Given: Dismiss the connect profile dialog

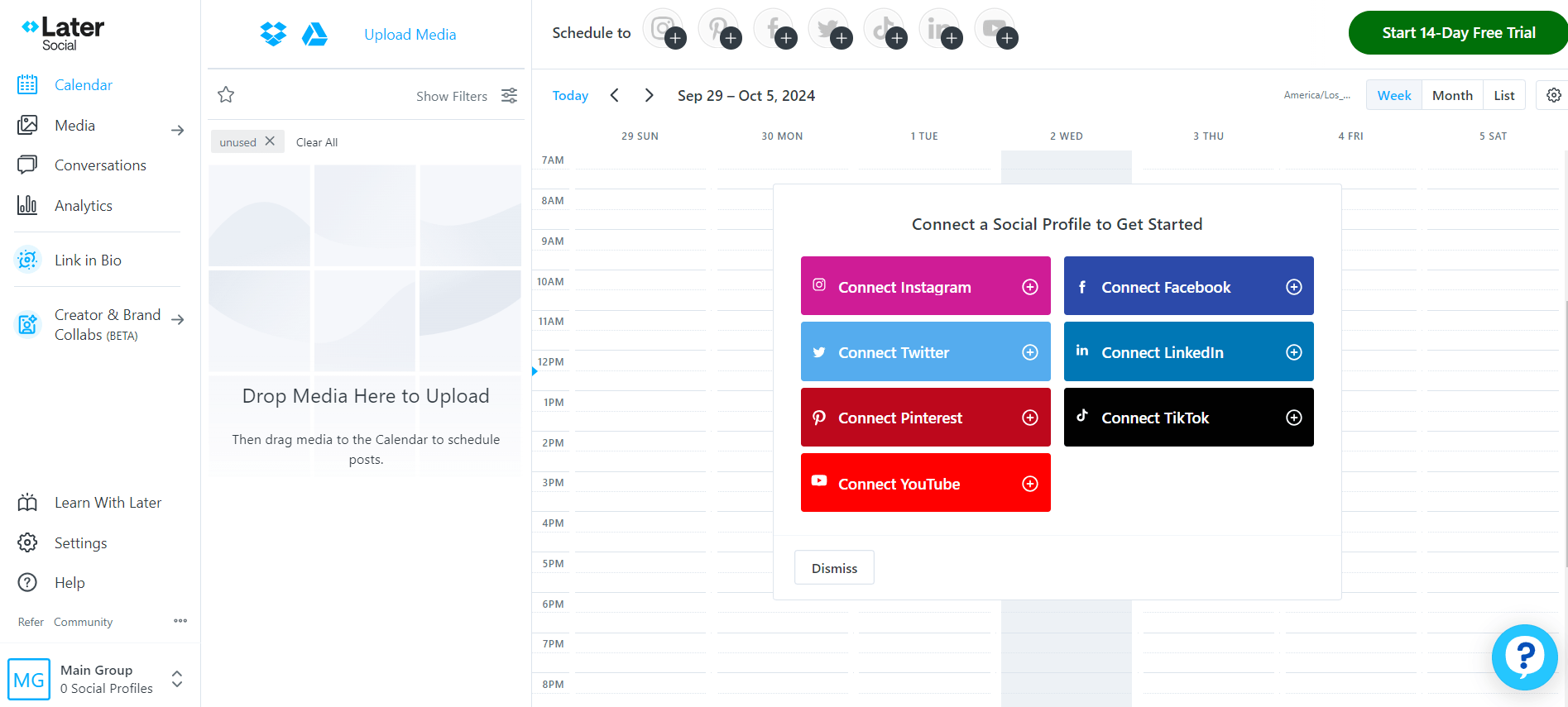Looking at the screenshot, I should 834,568.
